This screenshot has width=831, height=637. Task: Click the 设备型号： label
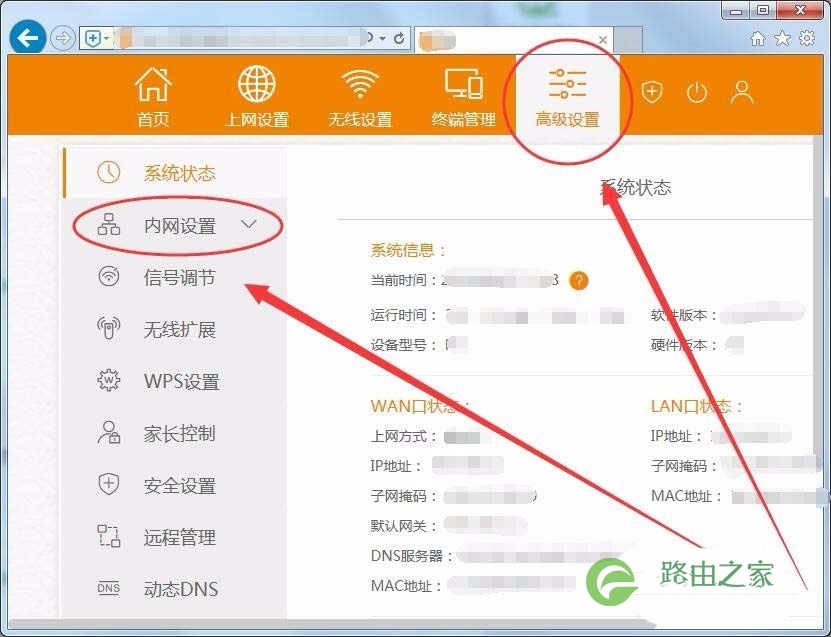[405, 345]
